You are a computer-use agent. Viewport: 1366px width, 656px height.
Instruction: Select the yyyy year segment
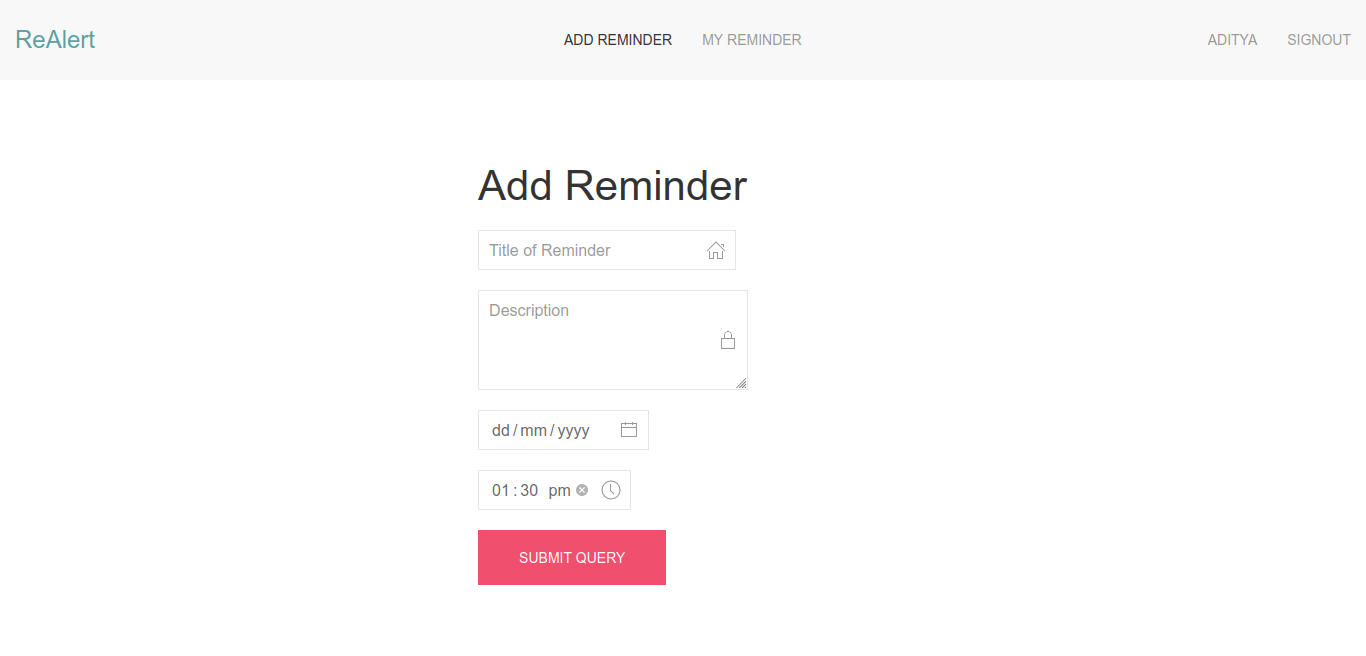point(571,429)
